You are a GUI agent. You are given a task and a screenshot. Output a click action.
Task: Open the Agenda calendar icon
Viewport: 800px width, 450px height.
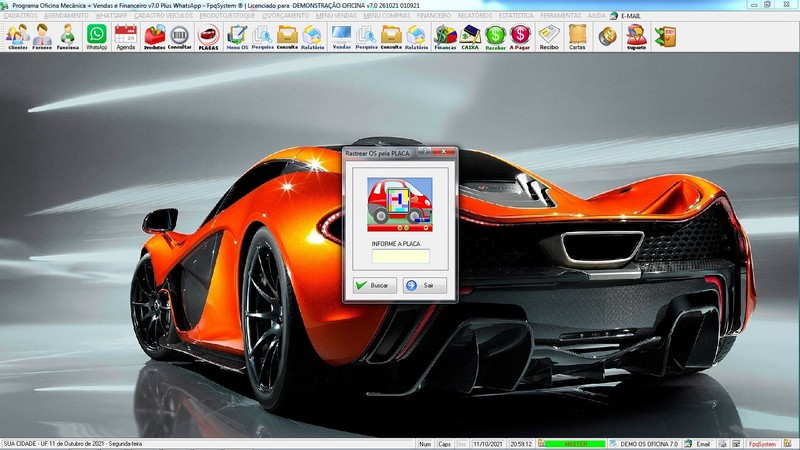126,37
